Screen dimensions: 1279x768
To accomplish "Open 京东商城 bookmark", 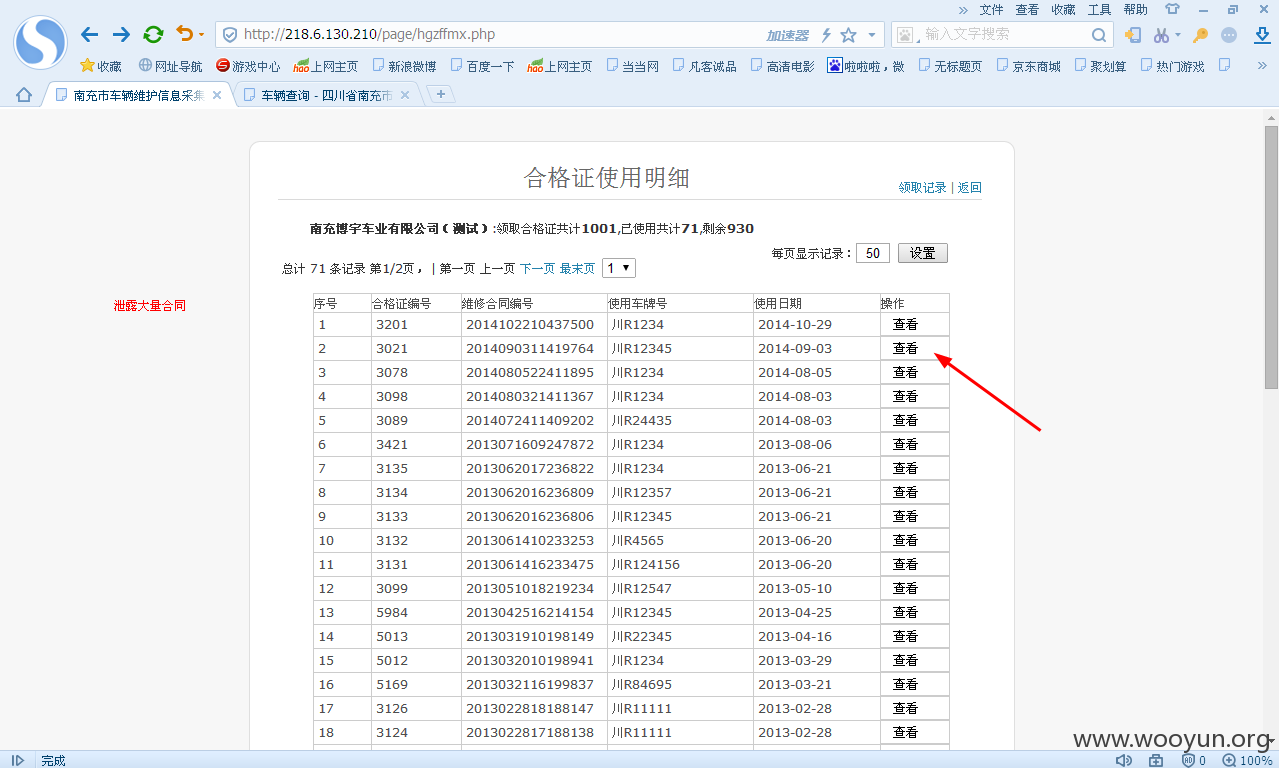I will 1028,66.
